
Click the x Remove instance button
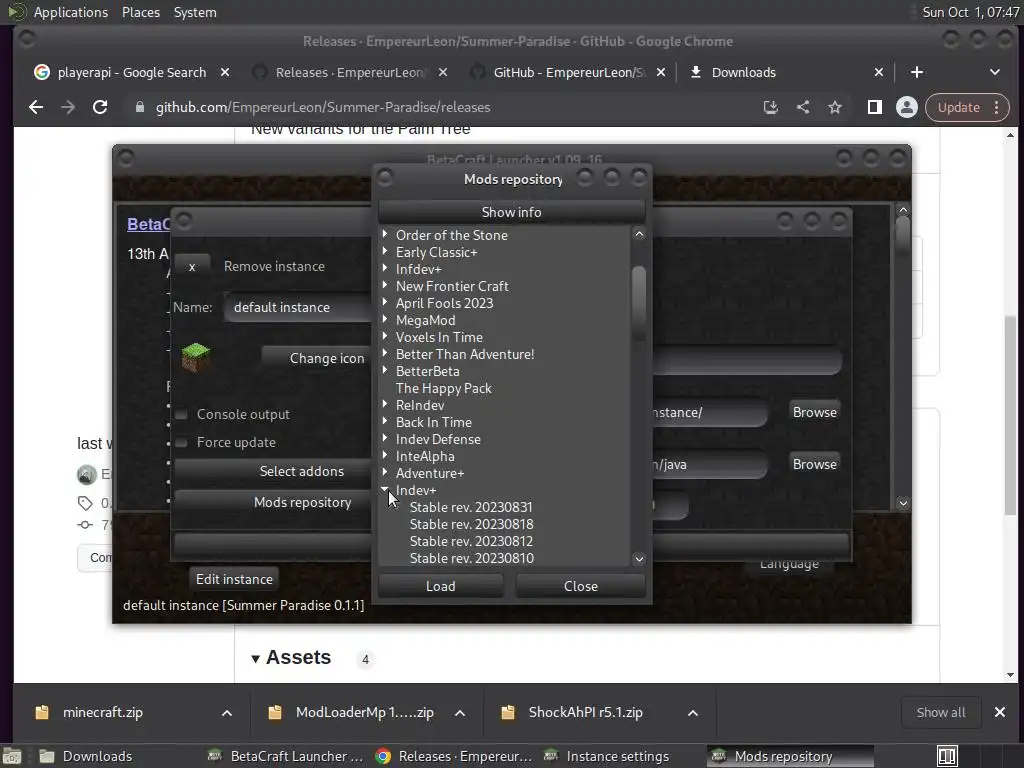[192, 266]
